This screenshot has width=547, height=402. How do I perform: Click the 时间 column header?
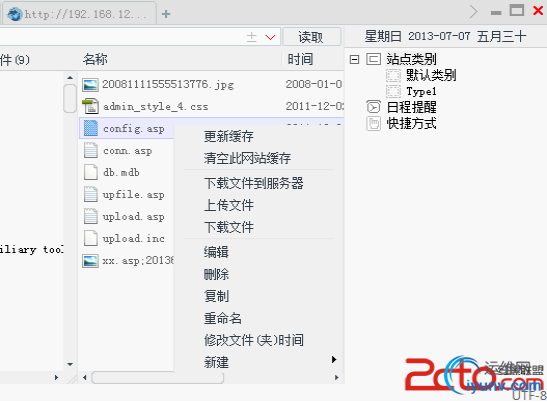(x=300, y=59)
